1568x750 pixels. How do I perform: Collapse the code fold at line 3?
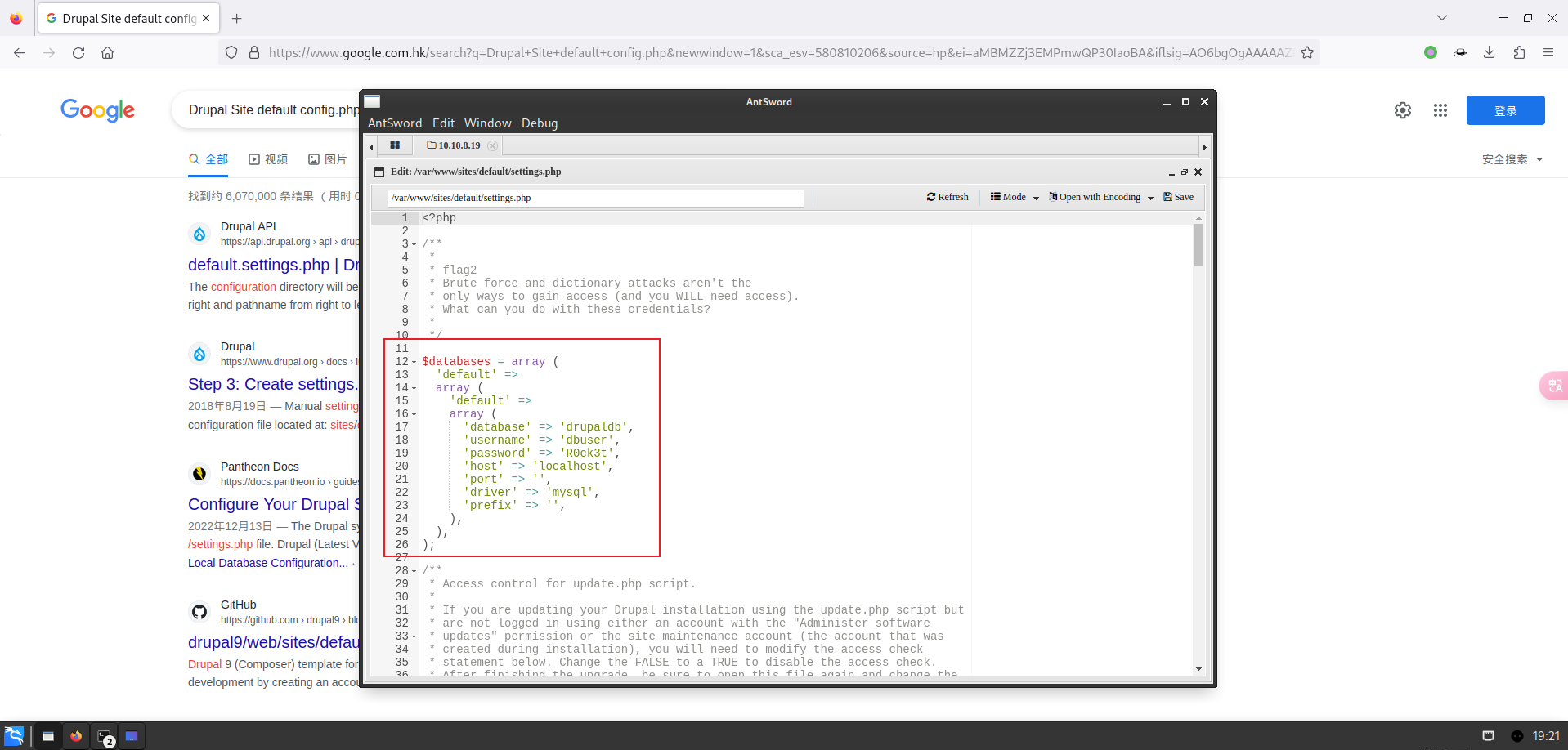414,244
